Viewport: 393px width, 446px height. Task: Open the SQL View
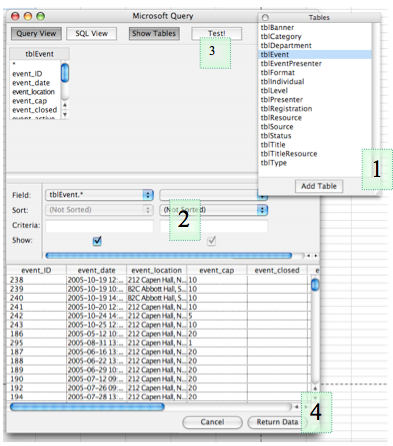point(91,34)
